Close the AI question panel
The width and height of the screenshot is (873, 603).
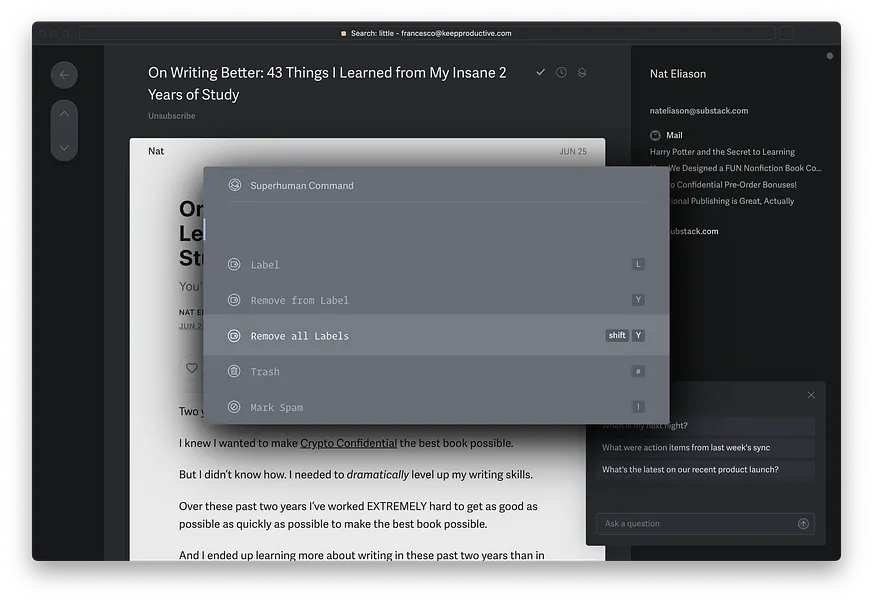click(811, 395)
